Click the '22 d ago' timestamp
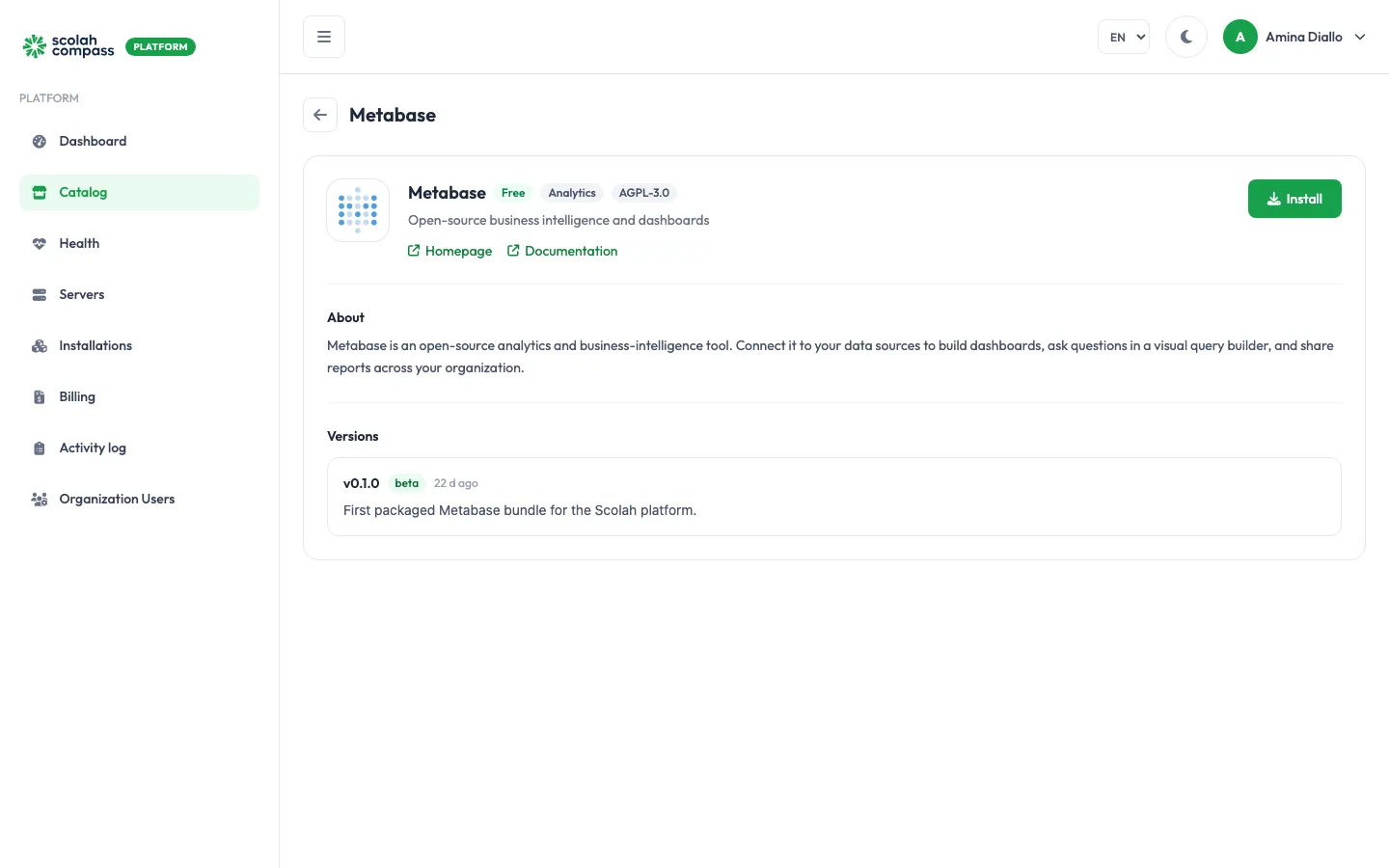 point(456,483)
